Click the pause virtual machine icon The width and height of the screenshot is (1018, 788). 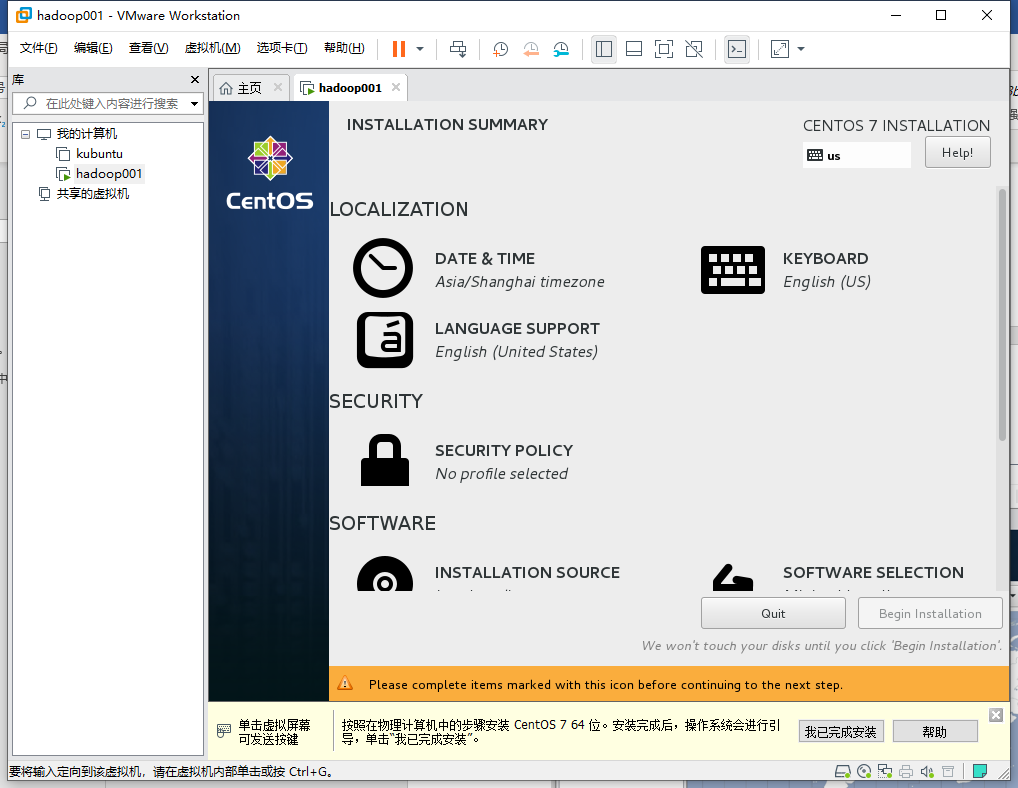tap(399, 49)
